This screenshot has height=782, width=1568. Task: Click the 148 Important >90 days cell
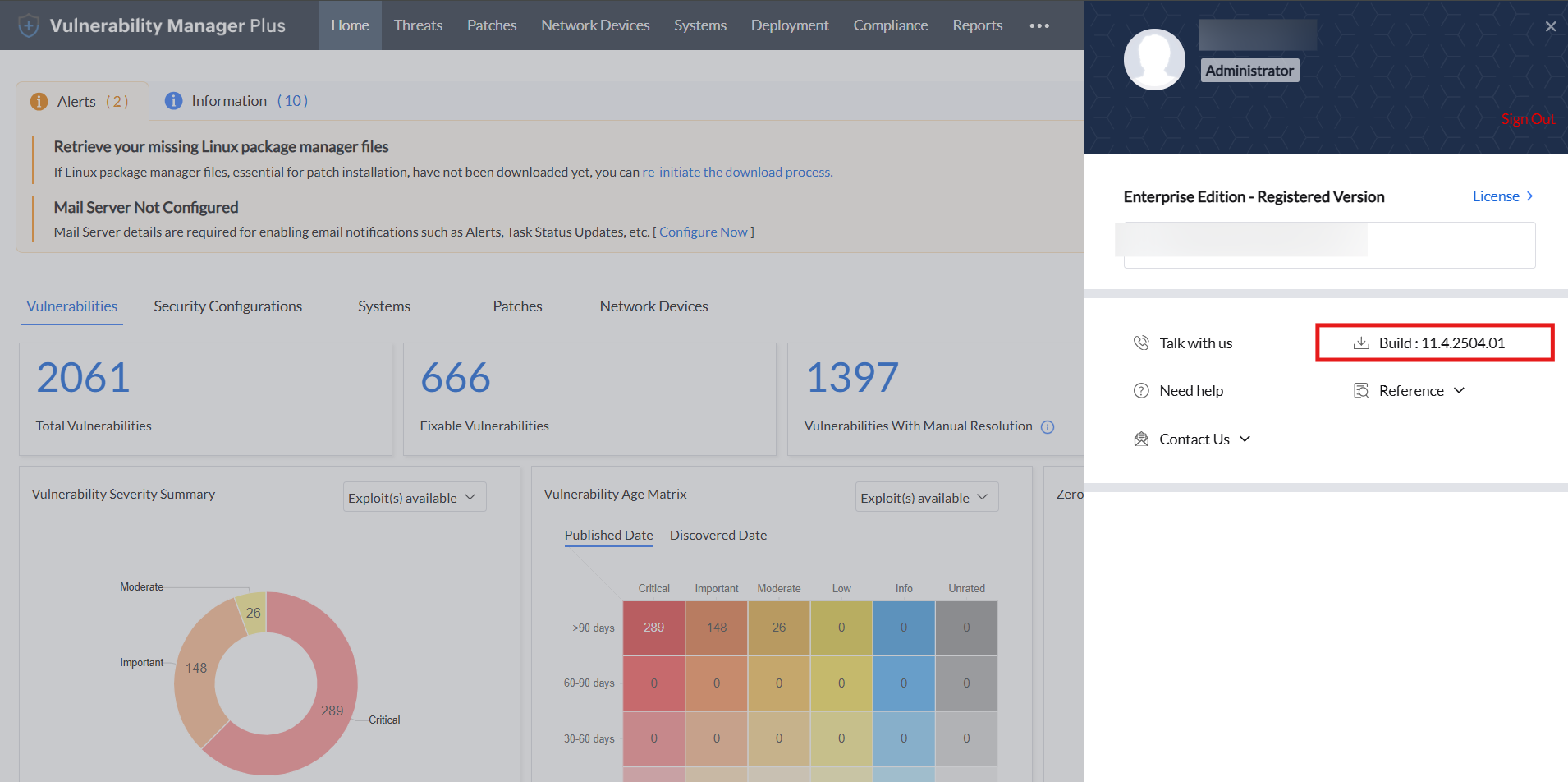point(717,628)
